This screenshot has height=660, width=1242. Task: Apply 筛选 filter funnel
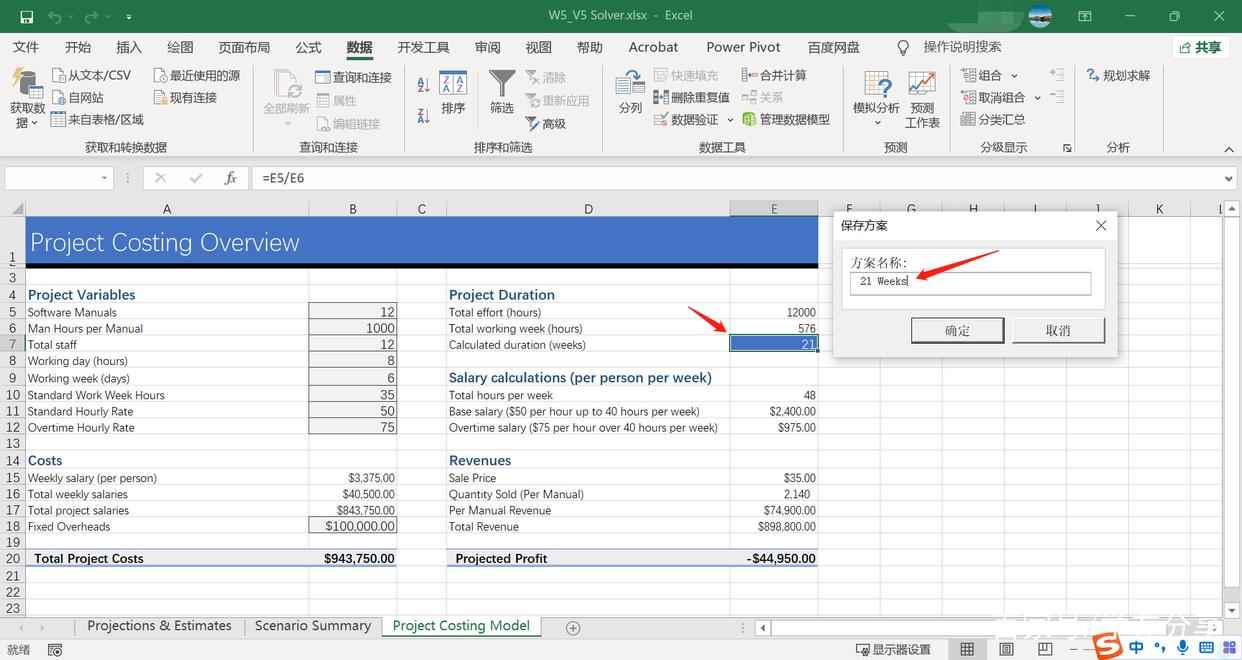[x=502, y=93]
